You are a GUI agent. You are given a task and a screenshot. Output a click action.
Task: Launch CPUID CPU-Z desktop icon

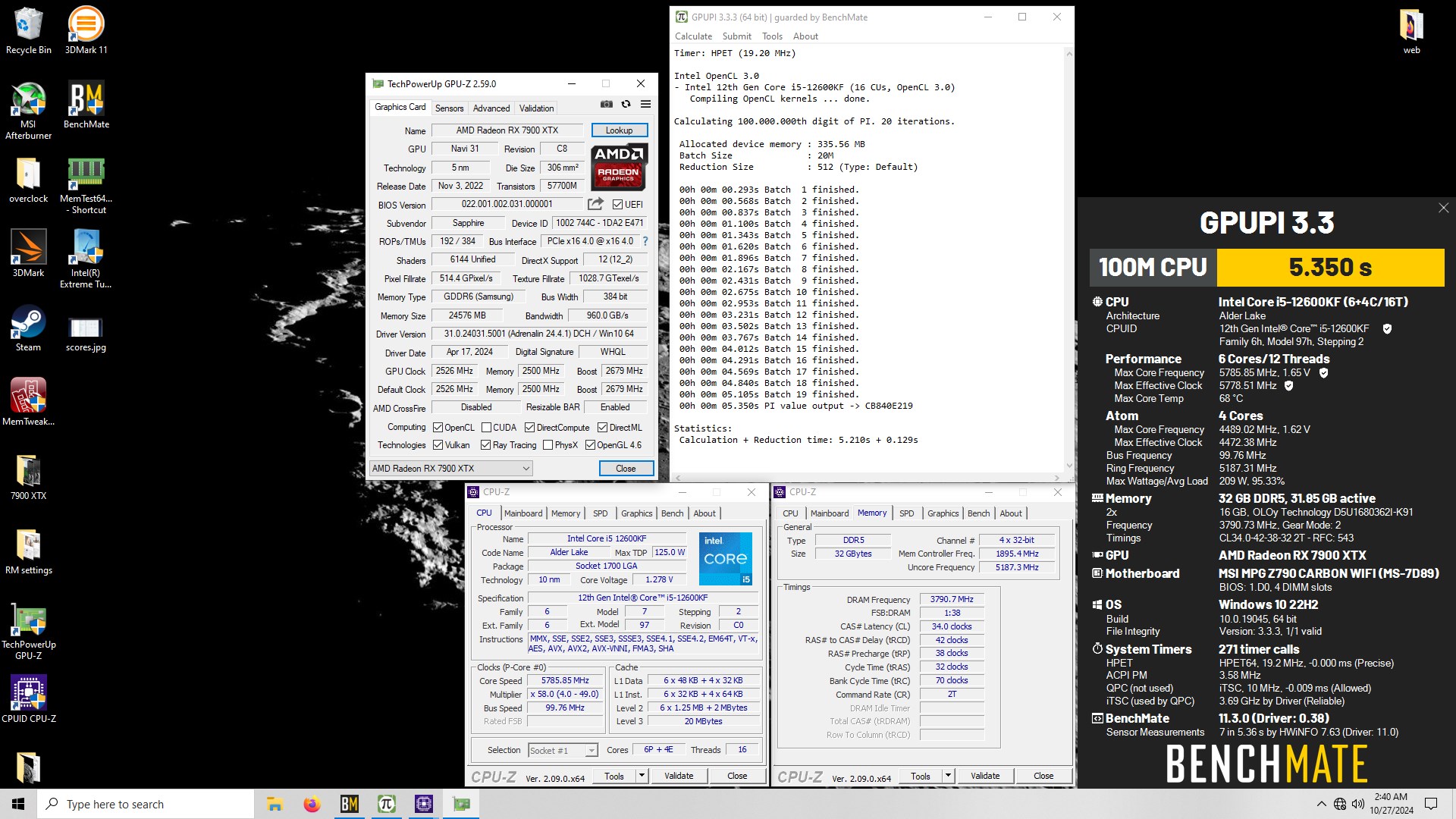[28, 699]
